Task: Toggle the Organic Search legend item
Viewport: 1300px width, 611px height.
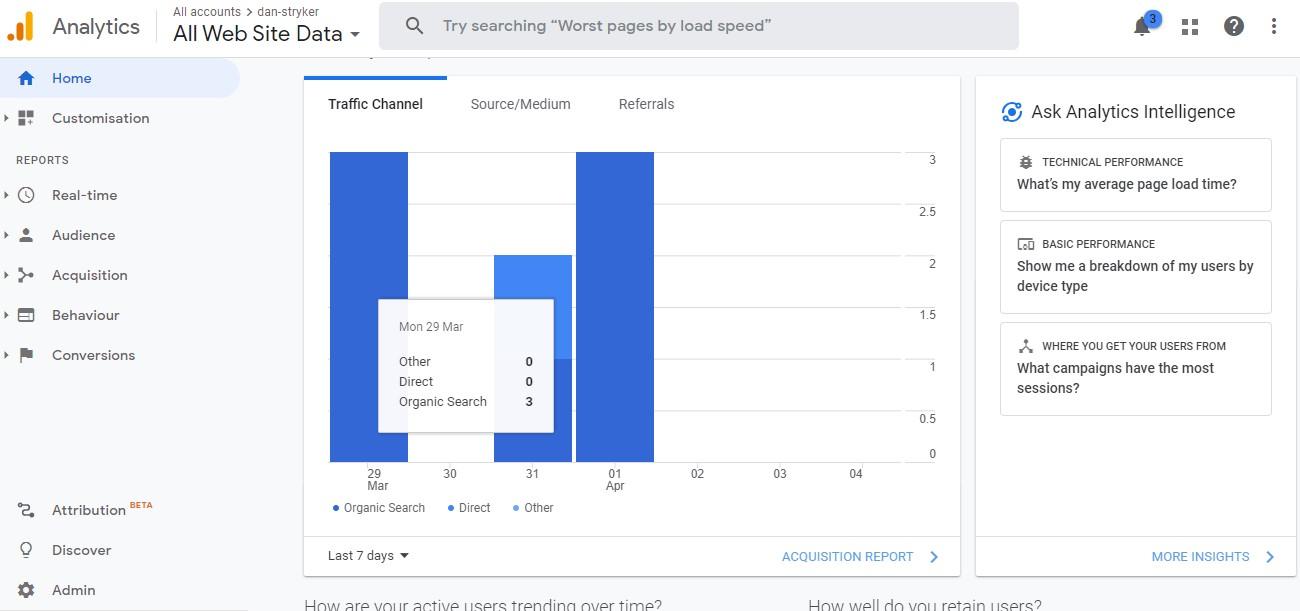Action: tap(379, 508)
